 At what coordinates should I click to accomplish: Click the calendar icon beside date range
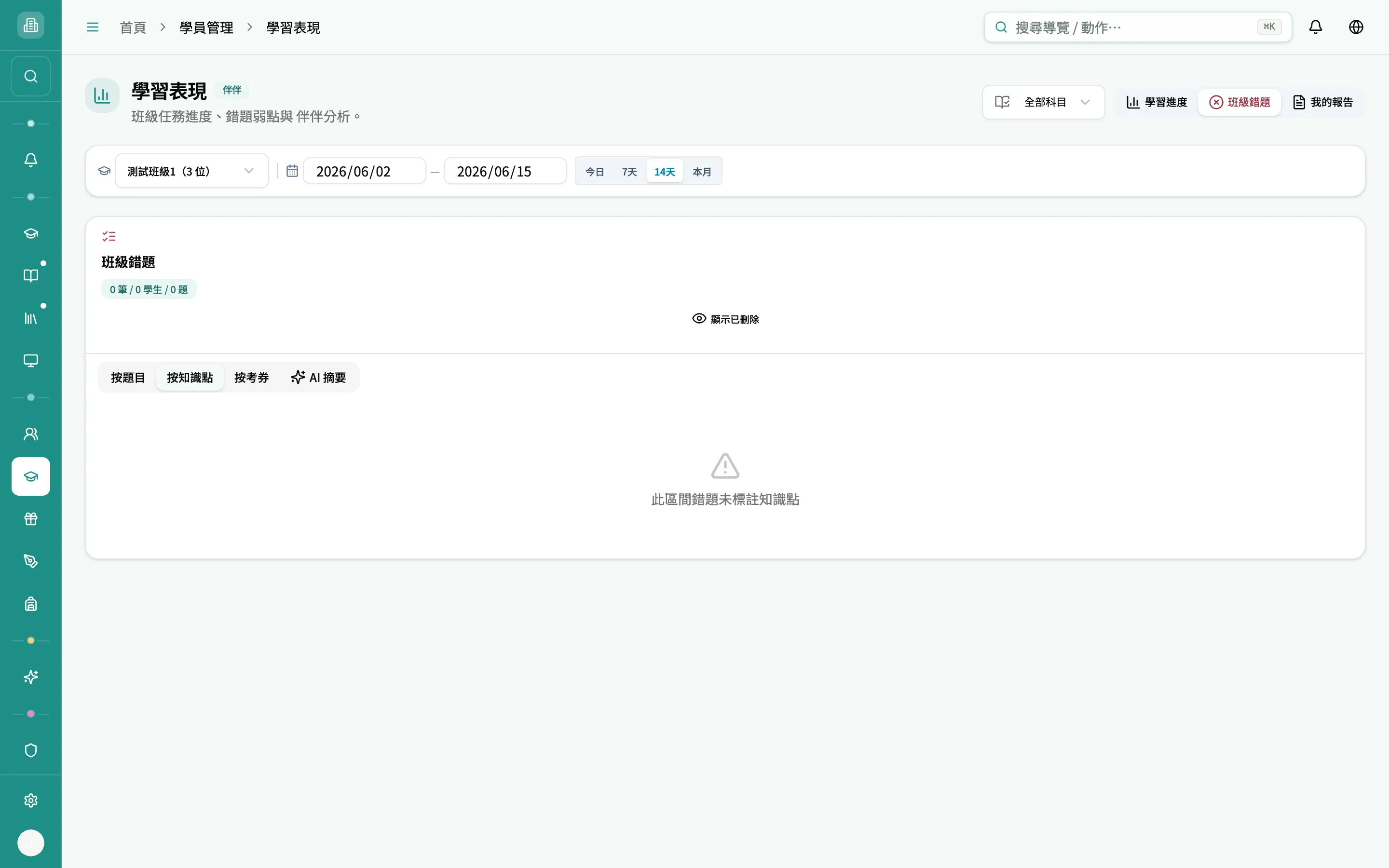[292, 171]
